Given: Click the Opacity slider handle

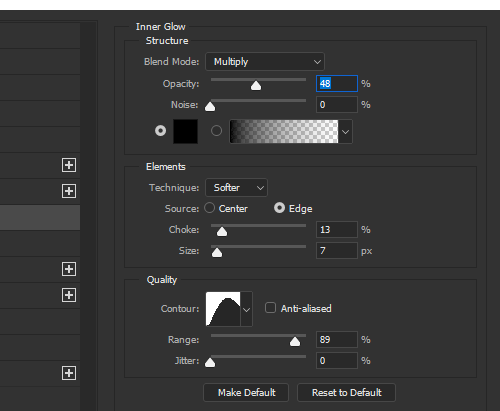Looking at the screenshot, I should (256, 86).
